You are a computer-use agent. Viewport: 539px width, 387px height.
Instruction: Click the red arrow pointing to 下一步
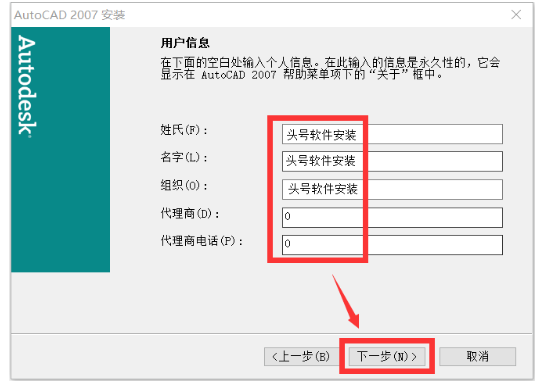point(345,301)
